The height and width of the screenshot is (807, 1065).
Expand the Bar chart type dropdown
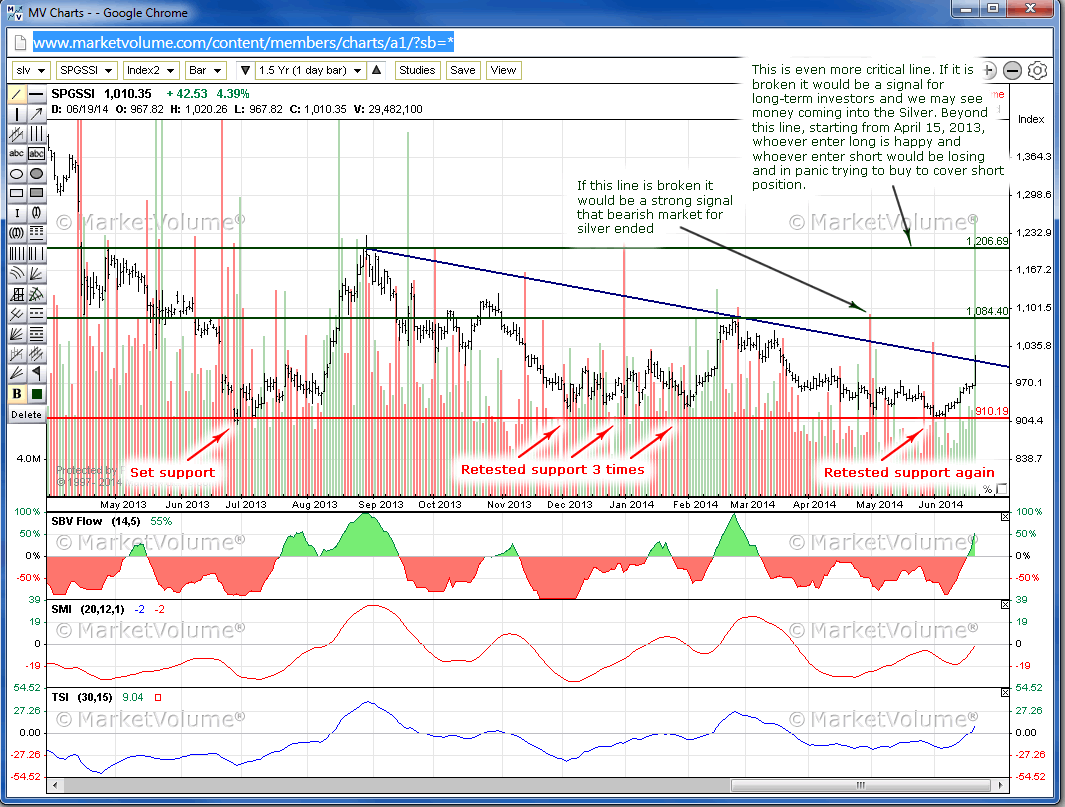coord(207,70)
